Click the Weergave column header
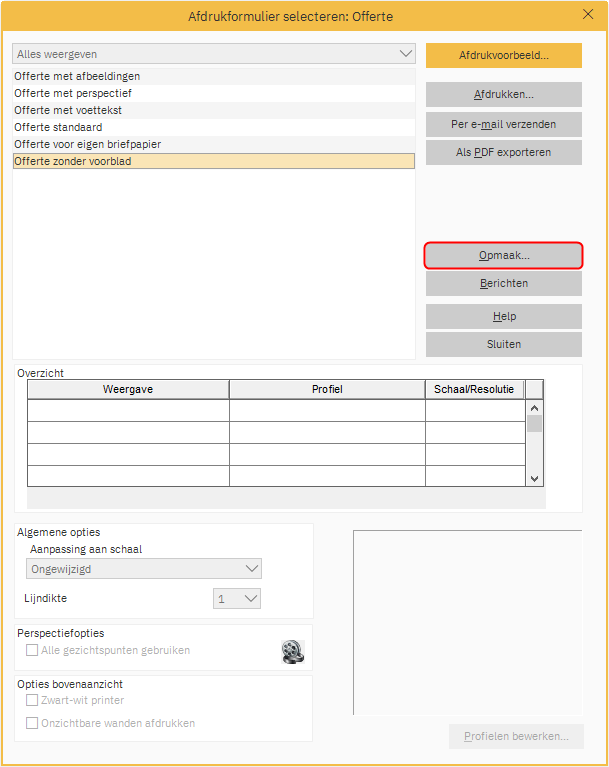This screenshot has width=609, height=767. (x=128, y=389)
